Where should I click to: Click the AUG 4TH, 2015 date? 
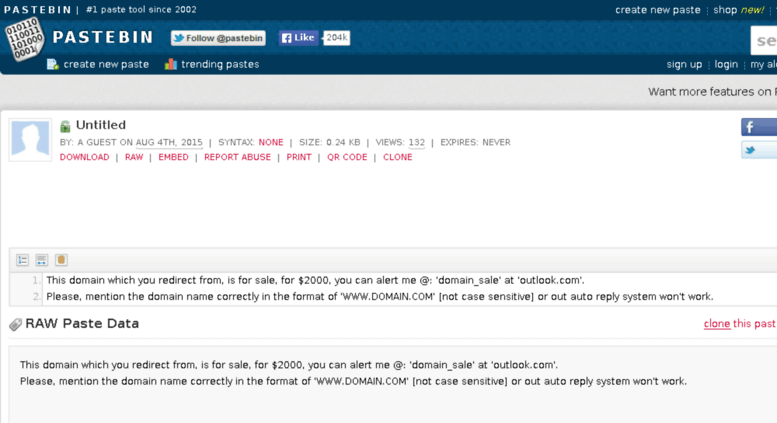[x=169, y=143]
